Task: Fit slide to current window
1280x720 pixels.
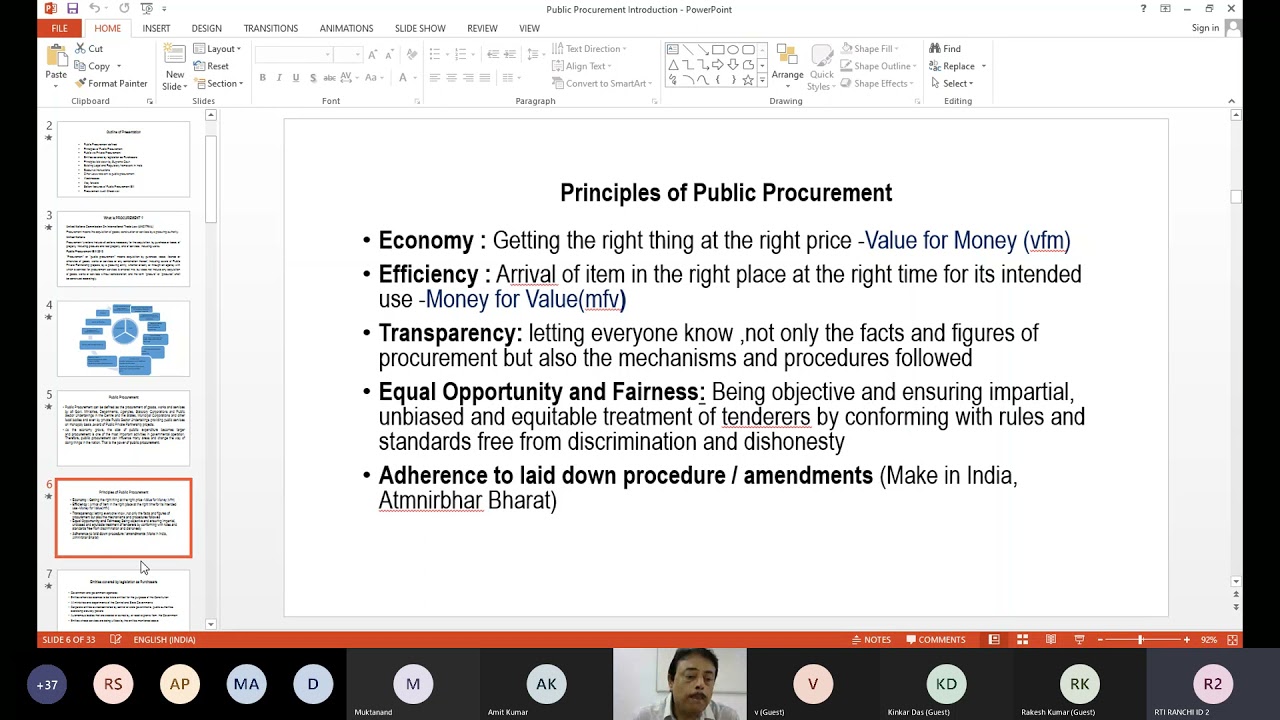Action: 1232,640
